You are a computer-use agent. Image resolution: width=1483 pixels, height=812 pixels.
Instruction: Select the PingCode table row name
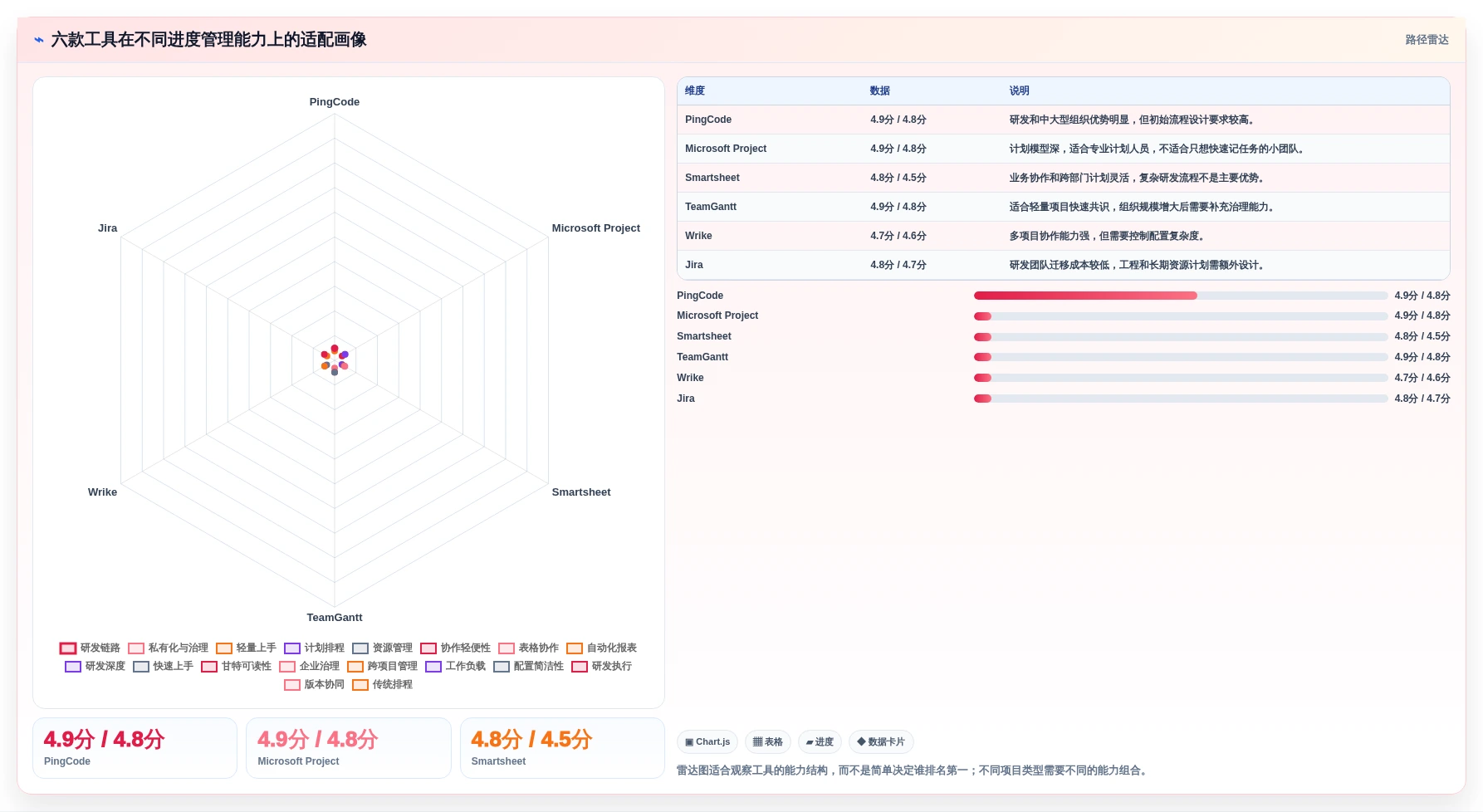pyautogui.click(x=708, y=120)
